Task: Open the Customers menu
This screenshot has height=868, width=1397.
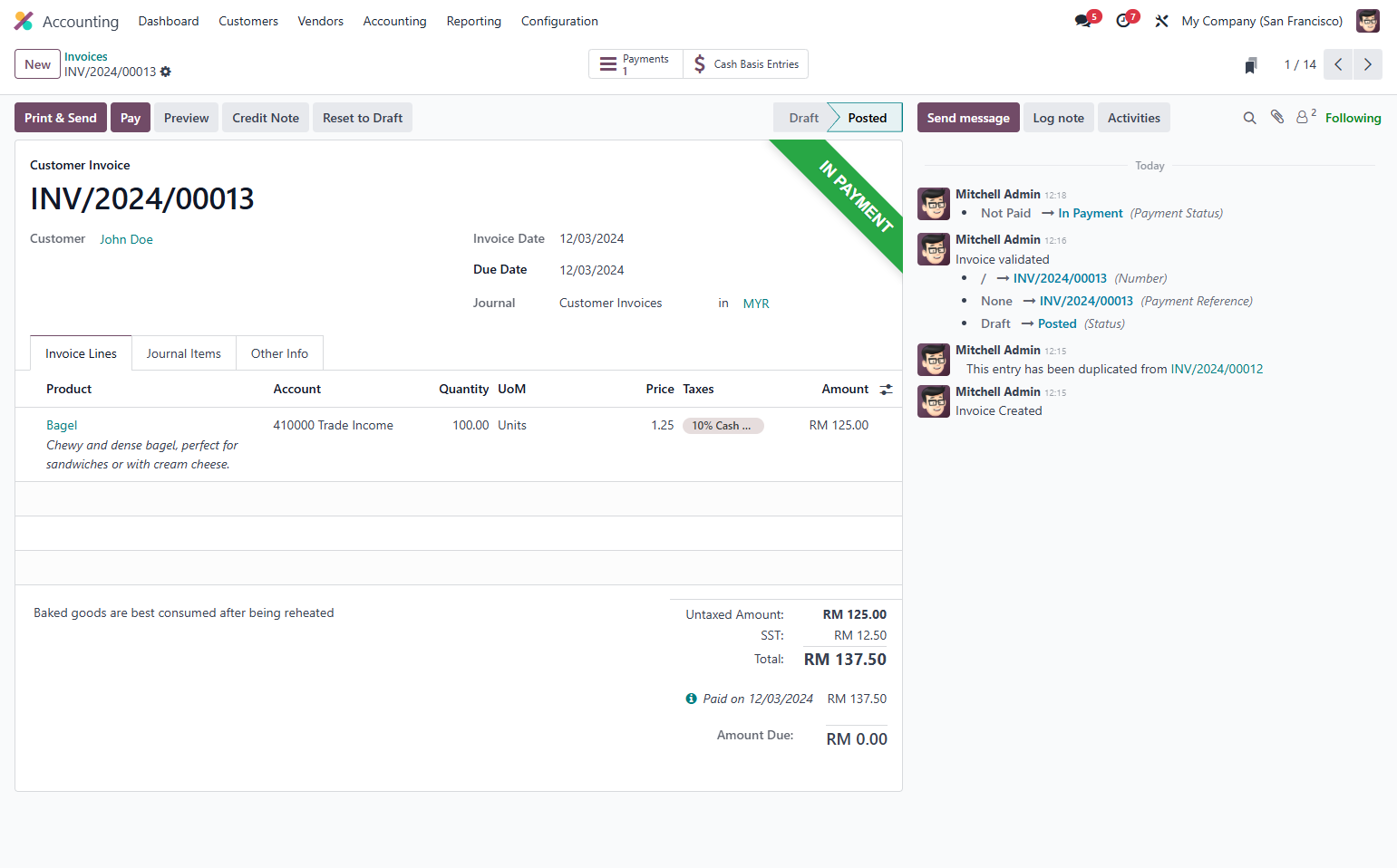Action: click(248, 21)
